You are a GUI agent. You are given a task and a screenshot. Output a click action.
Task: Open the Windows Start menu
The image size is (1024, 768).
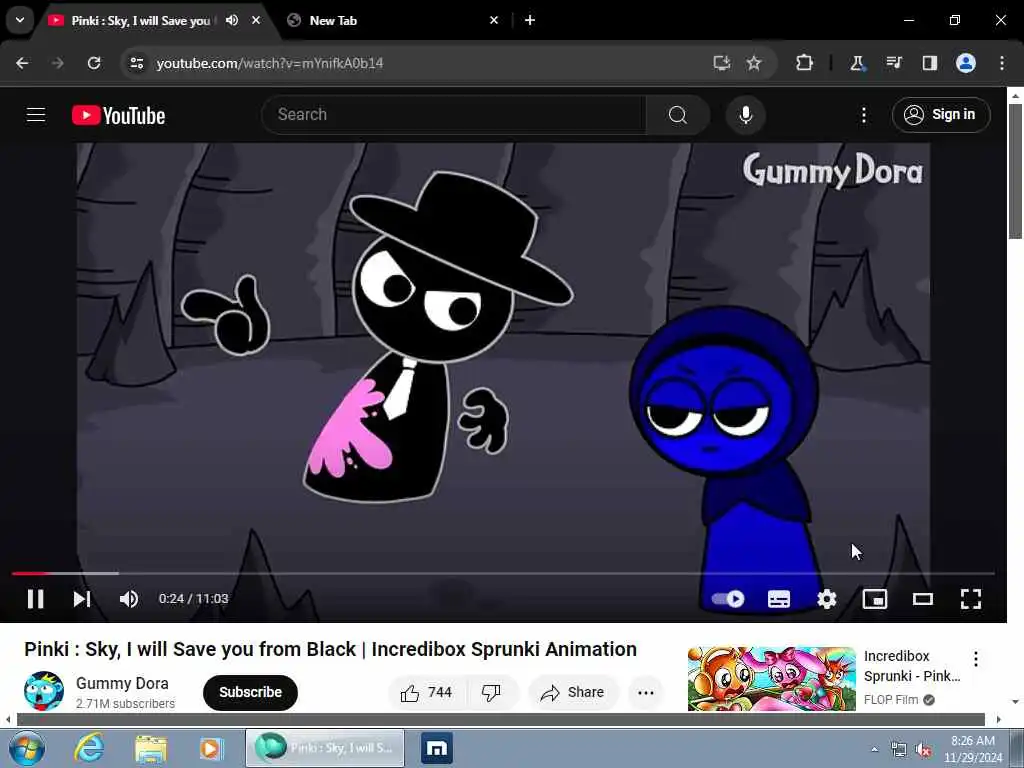point(27,748)
